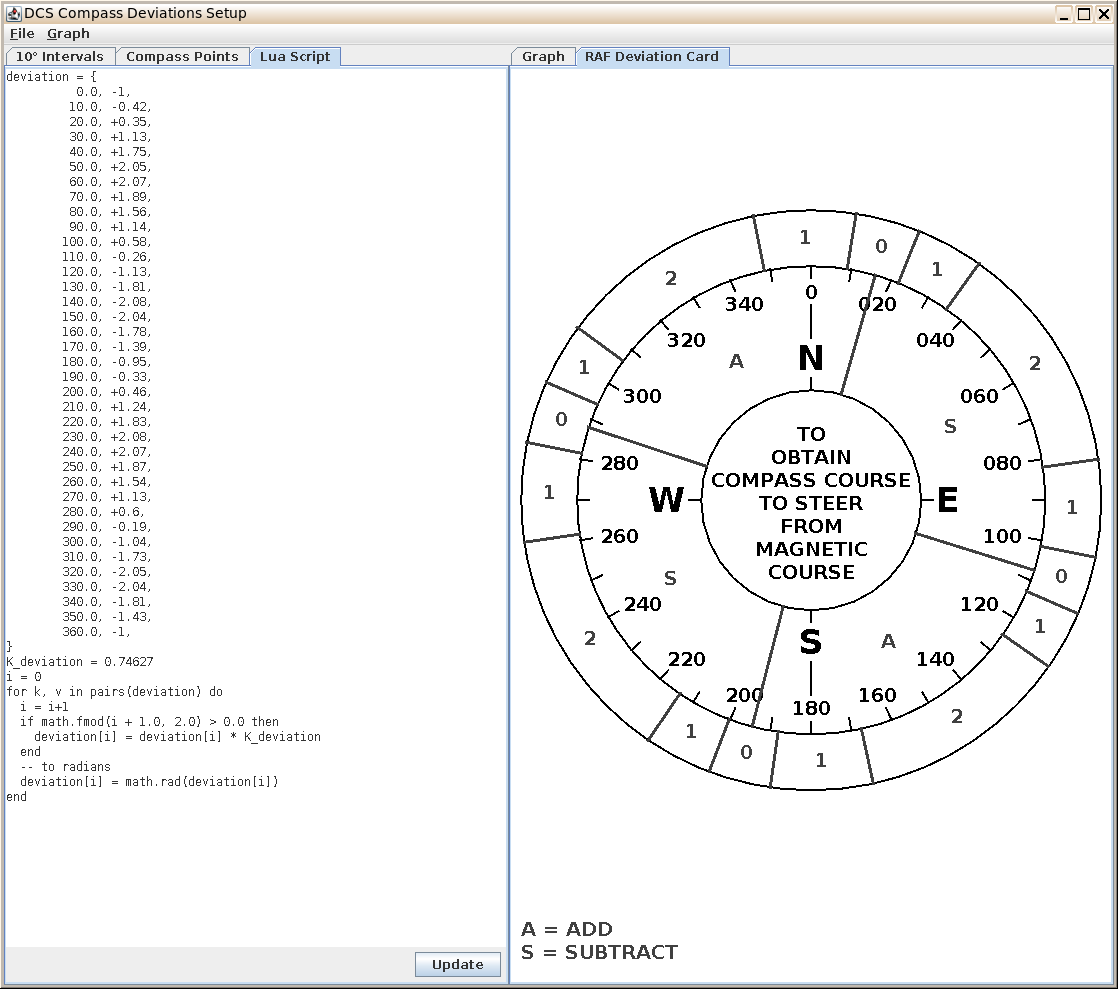
Task: Click the Java application icon in title bar
Action: point(13,13)
